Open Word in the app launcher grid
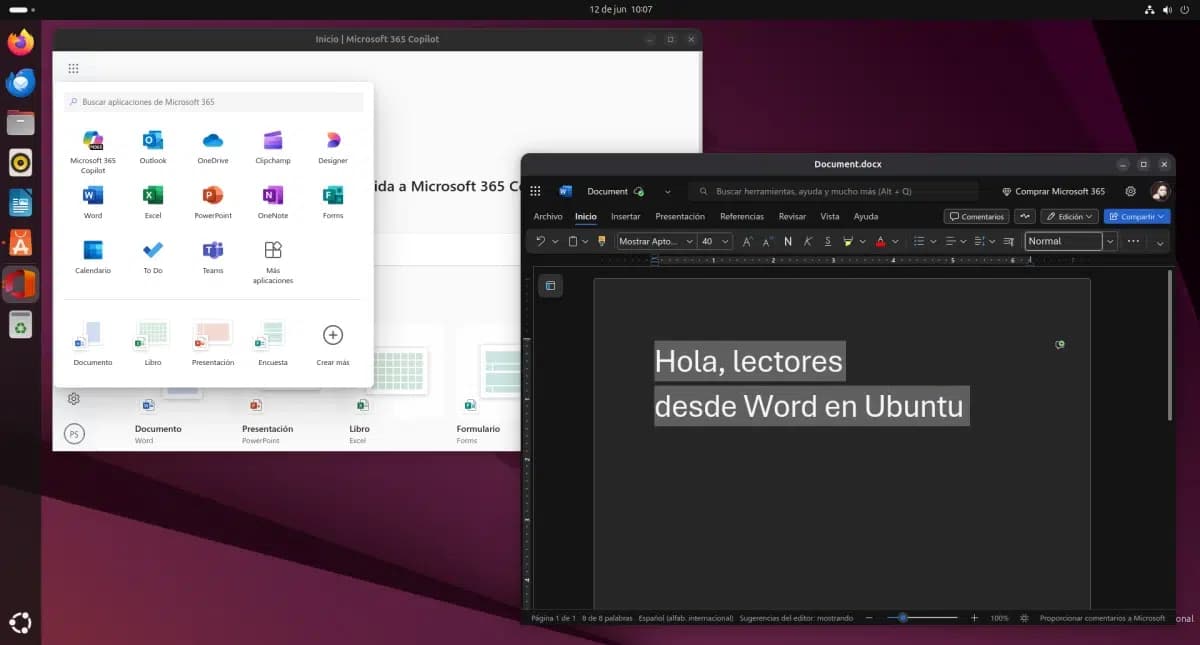Viewport: 1200px width, 645px height. point(93,201)
